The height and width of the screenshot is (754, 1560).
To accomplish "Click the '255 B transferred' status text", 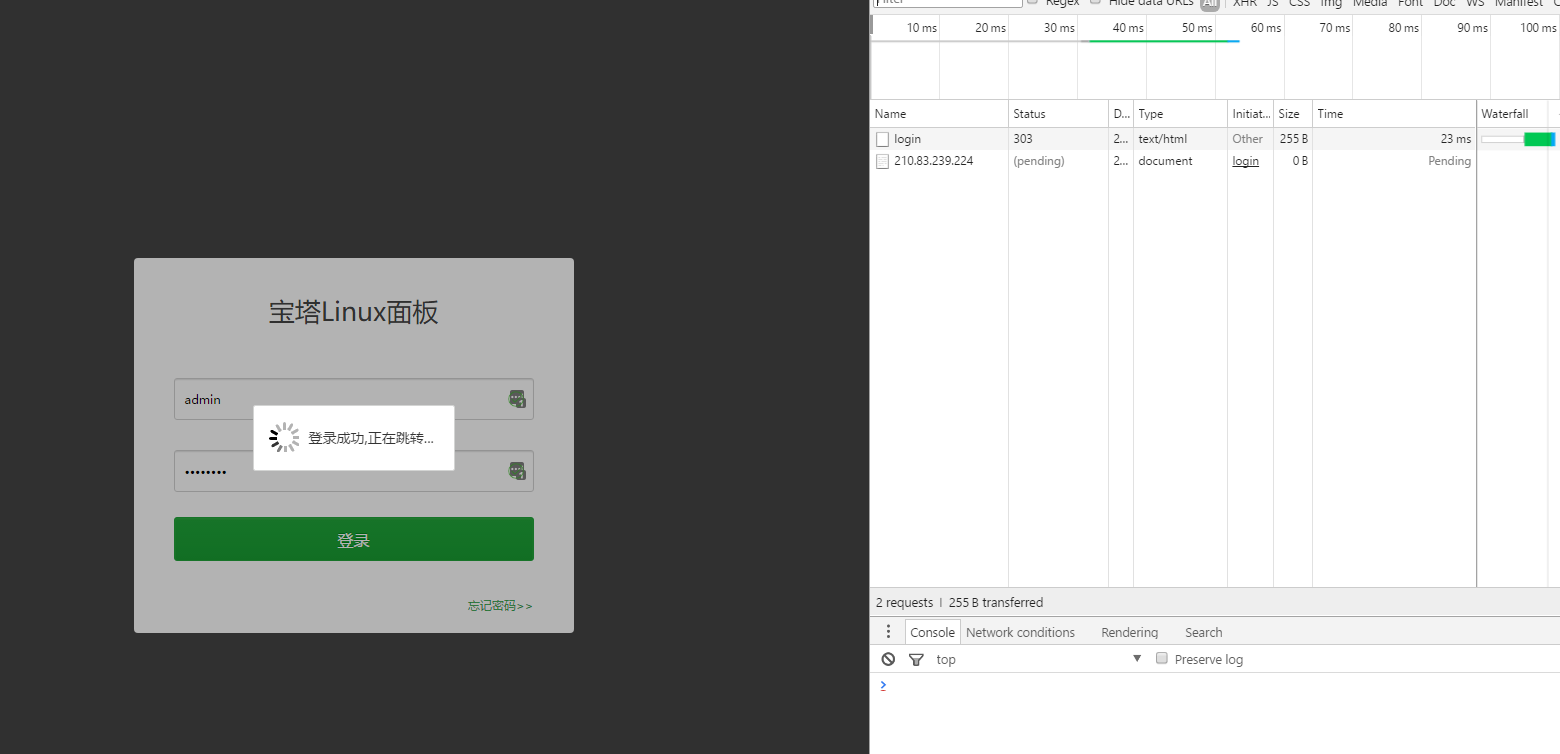I will click(996, 603).
